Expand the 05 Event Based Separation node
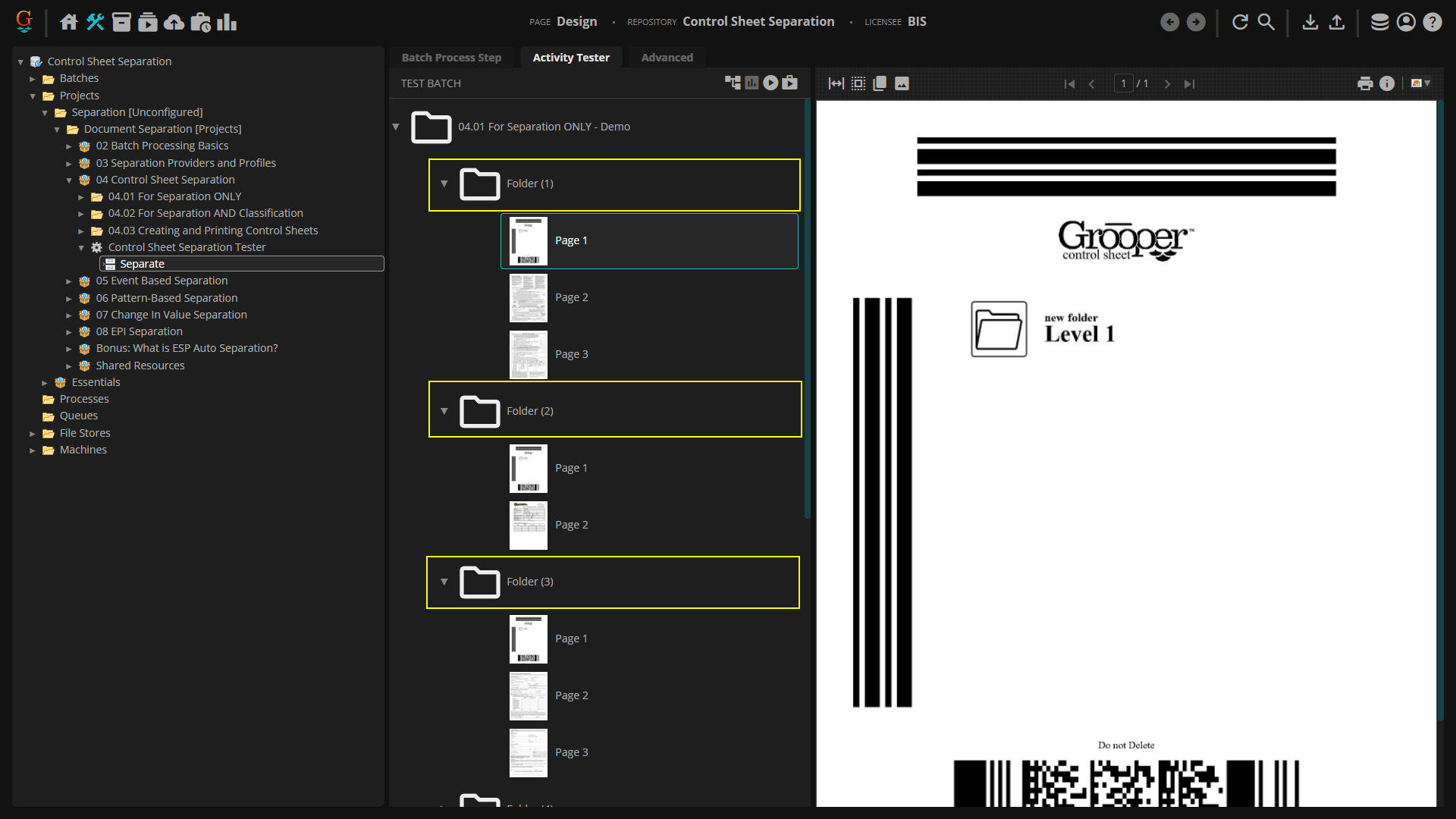The height and width of the screenshot is (819, 1456). (69, 281)
